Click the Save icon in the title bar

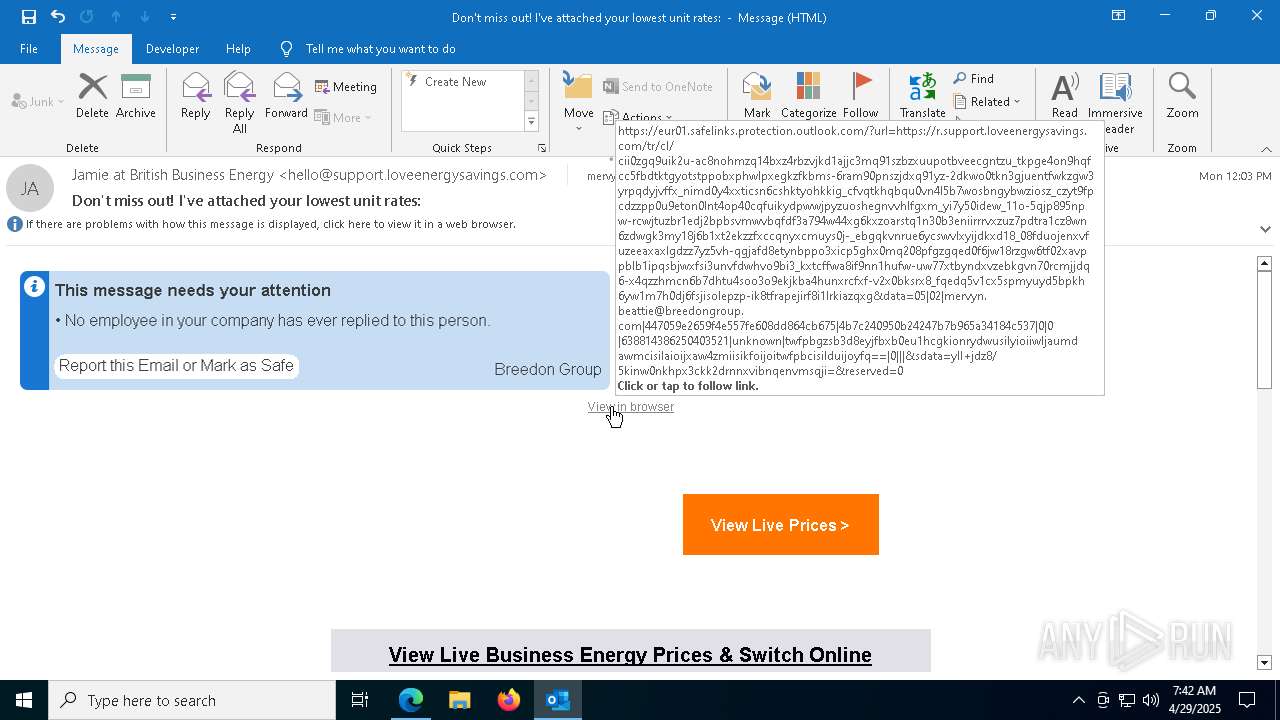29,17
